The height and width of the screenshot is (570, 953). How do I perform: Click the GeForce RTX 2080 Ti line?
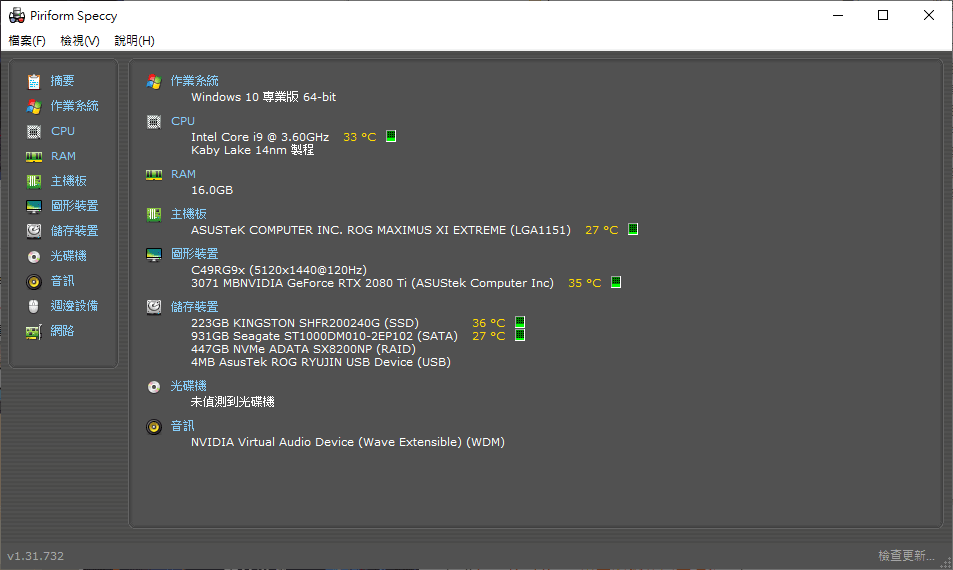pyautogui.click(x=373, y=283)
